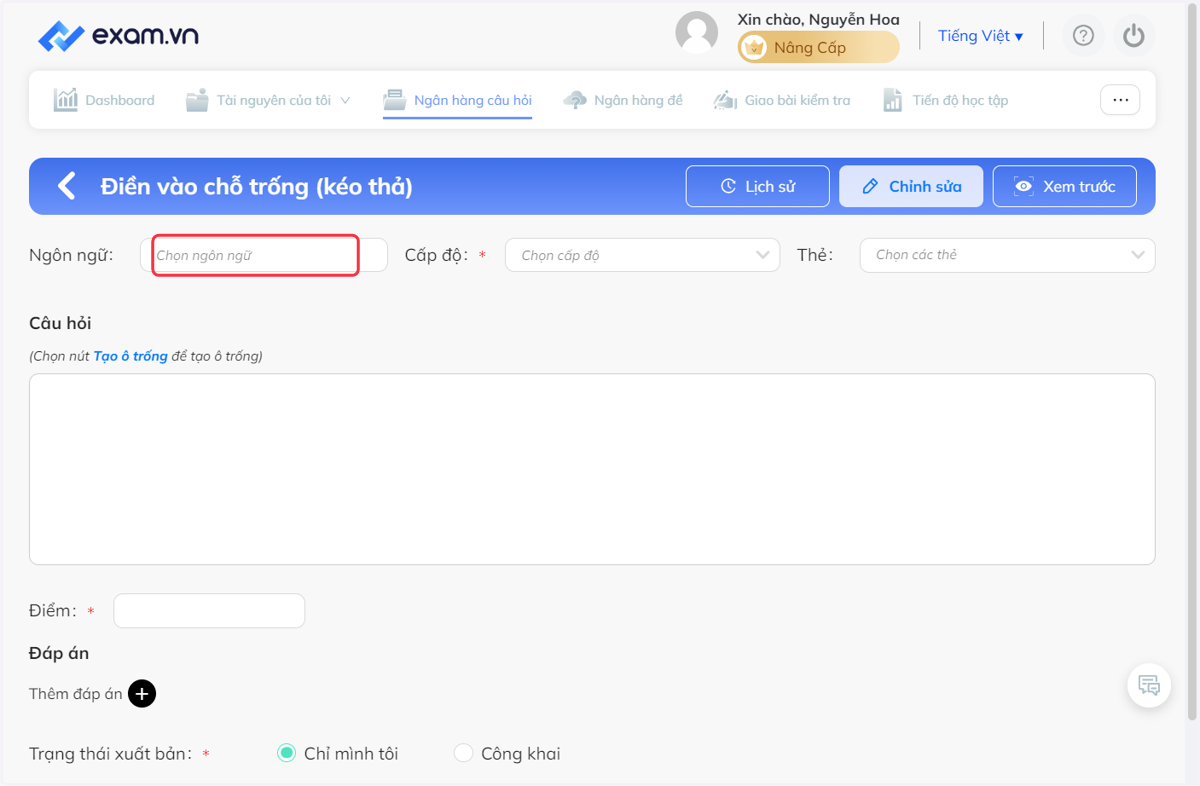Image resolution: width=1200 pixels, height=786 pixels.
Task: Open the Chọn ngôn ngữ dropdown
Action: click(264, 255)
